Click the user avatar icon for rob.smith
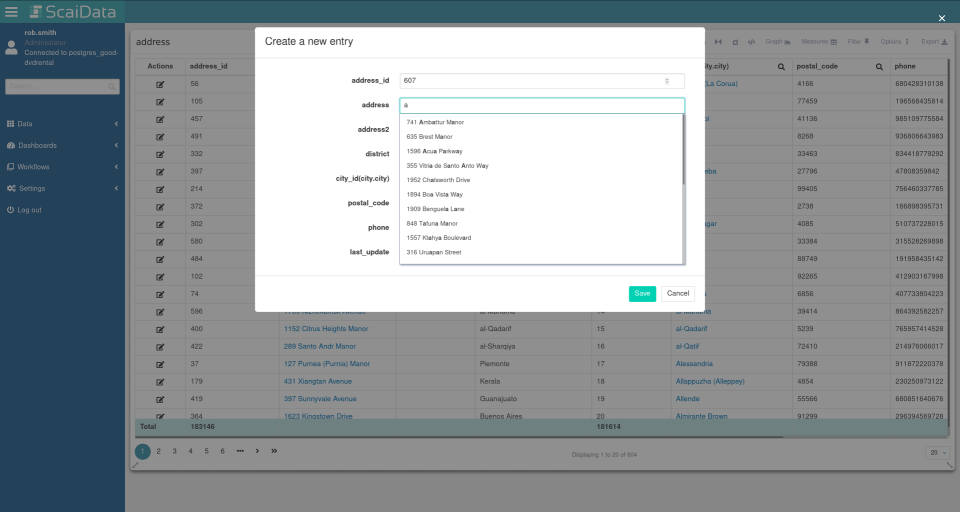960x512 pixels. [x=11, y=47]
